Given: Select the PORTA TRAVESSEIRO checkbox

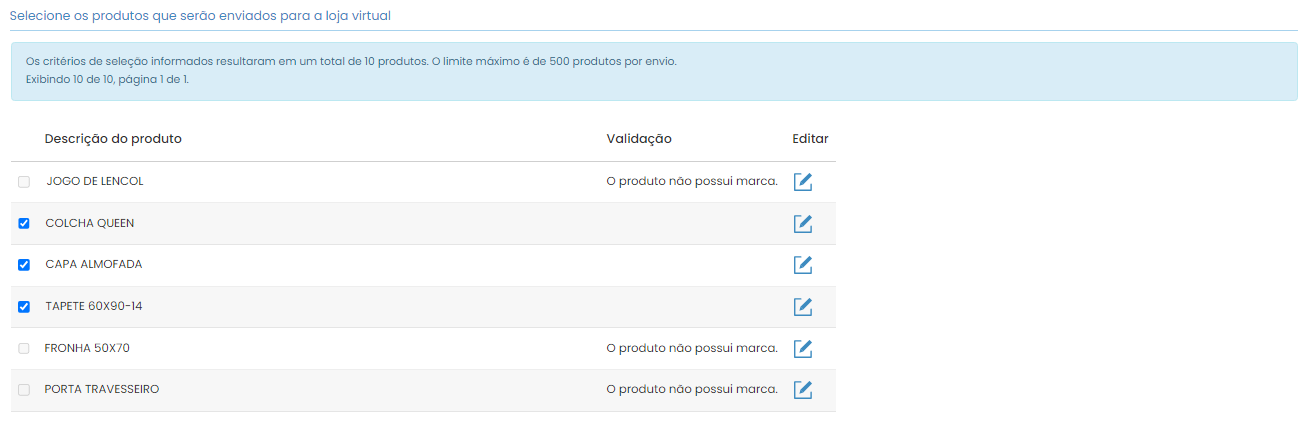Looking at the screenshot, I should (24, 390).
